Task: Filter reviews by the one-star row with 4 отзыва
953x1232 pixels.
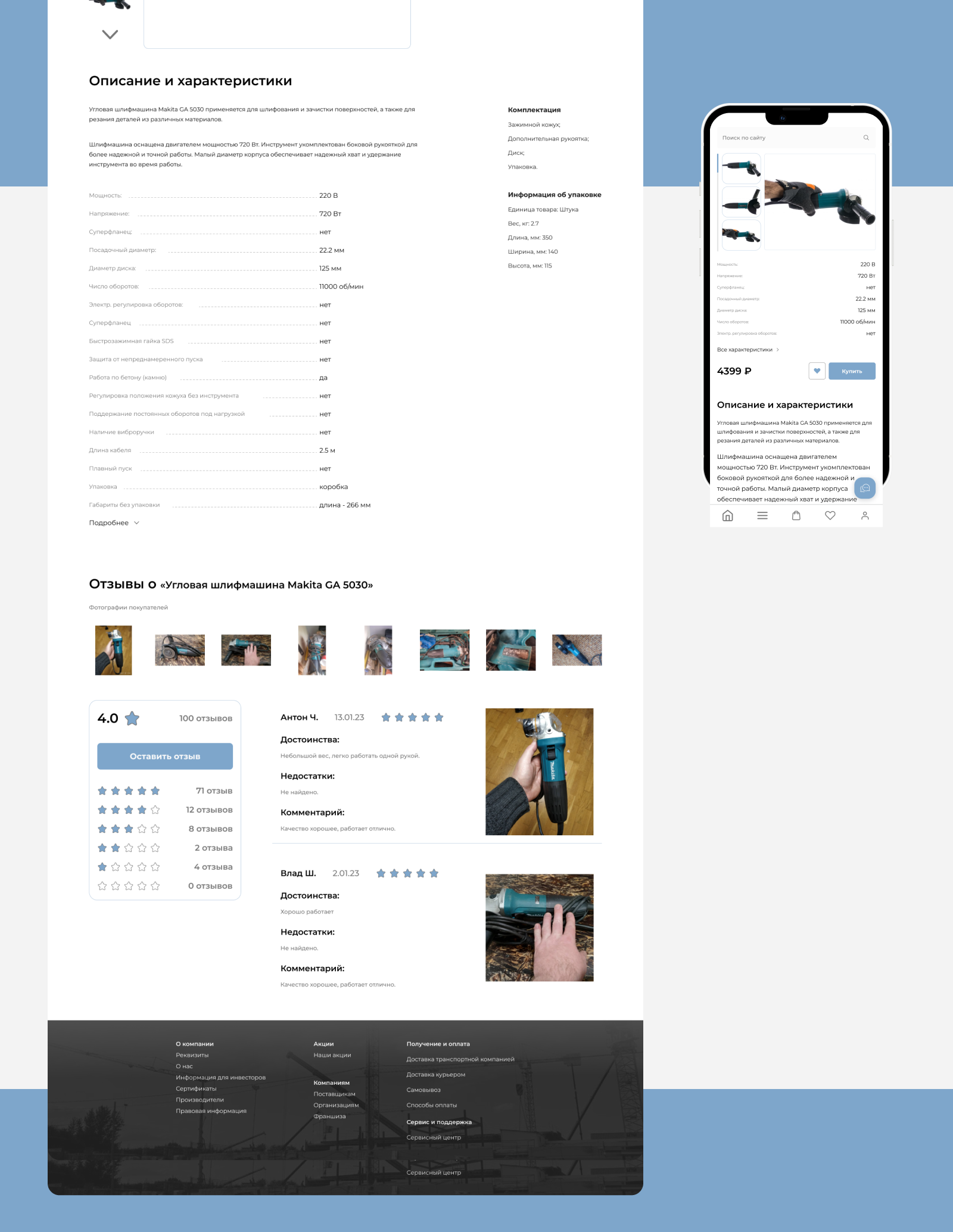Action: click(x=165, y=867)
